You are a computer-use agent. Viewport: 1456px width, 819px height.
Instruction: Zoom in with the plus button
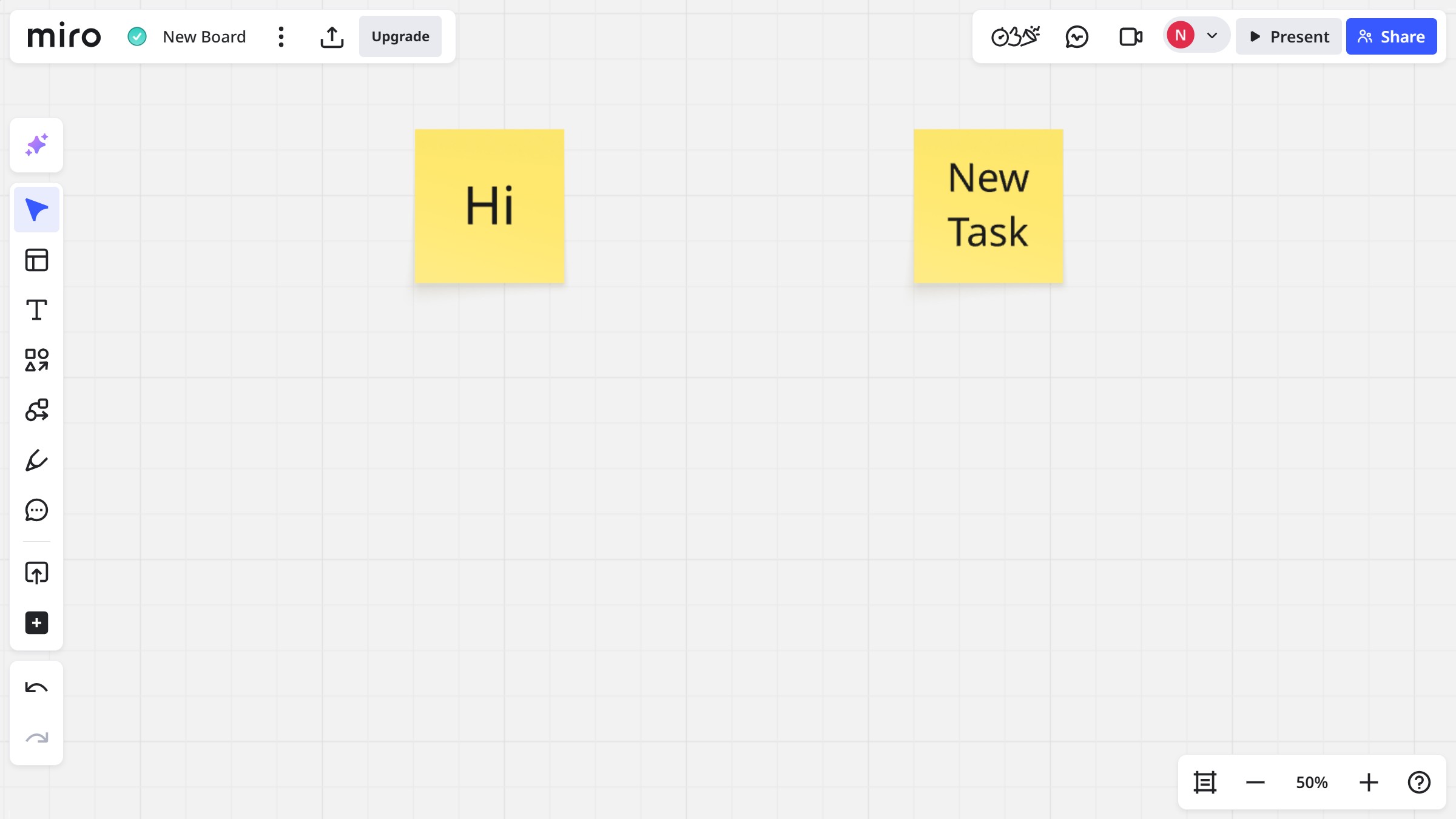click(x=1369, y=782)
